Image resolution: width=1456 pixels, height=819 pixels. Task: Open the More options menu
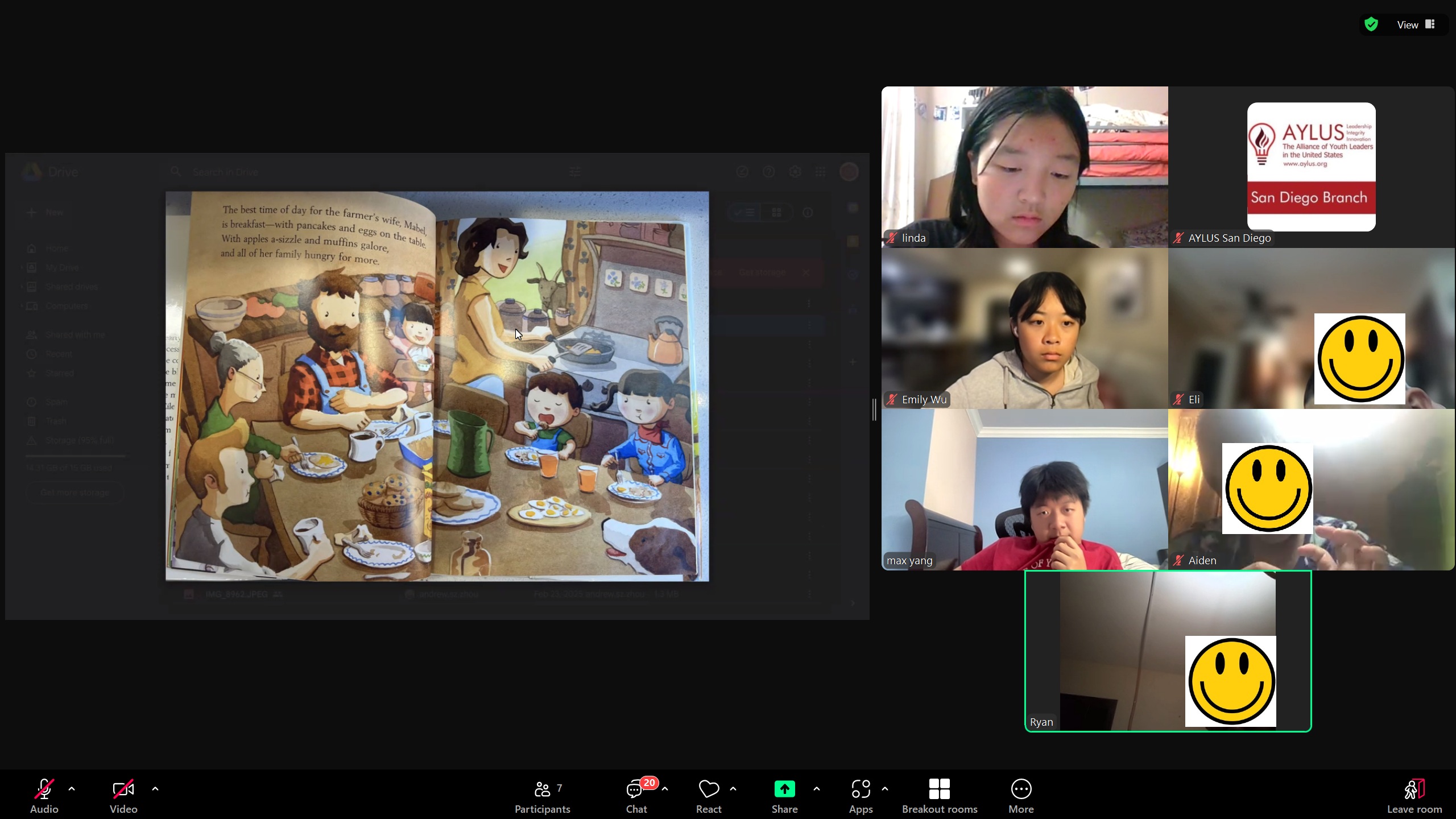(1021, 796)
